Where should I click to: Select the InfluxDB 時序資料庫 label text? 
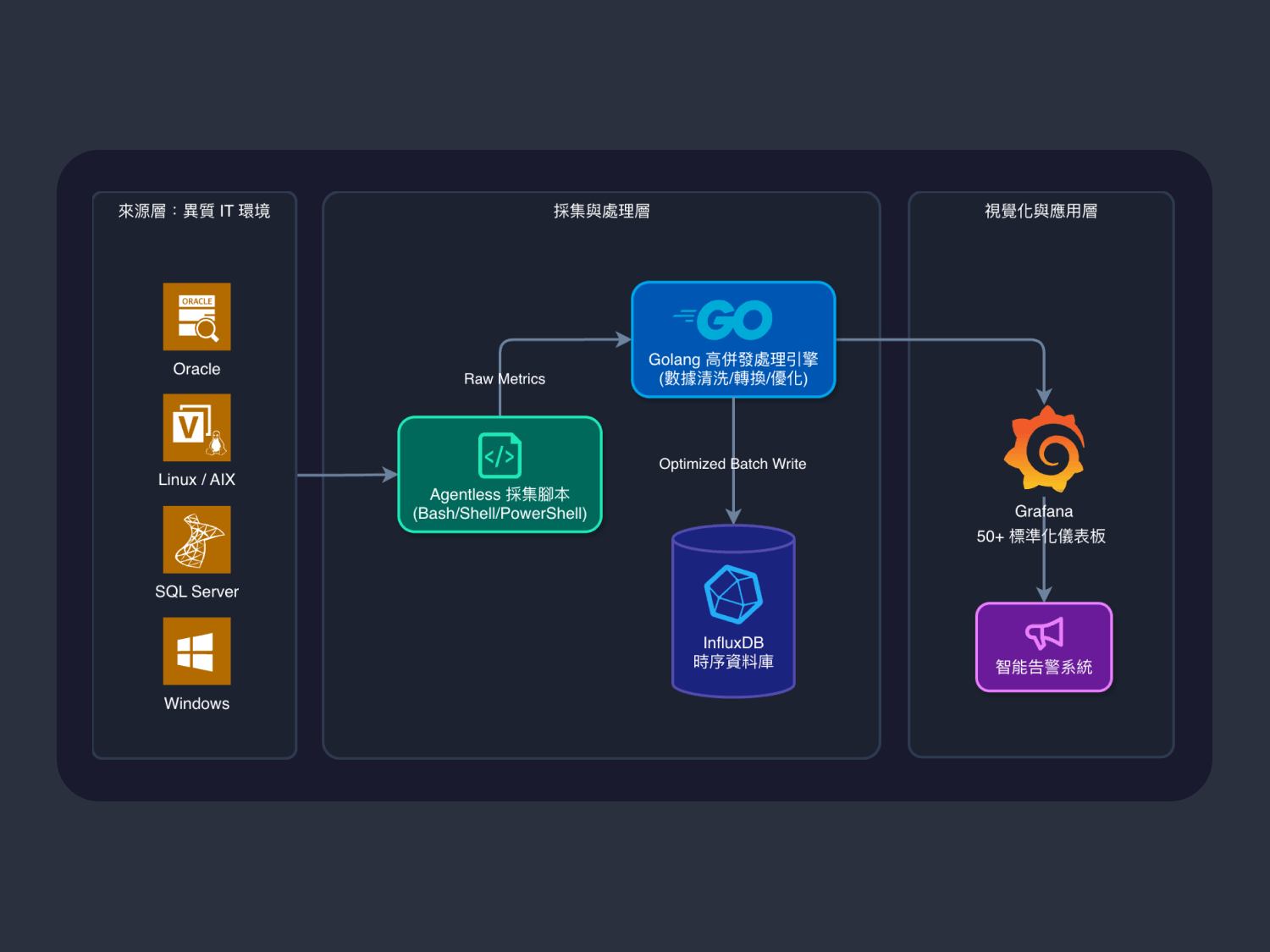(733, 652)
